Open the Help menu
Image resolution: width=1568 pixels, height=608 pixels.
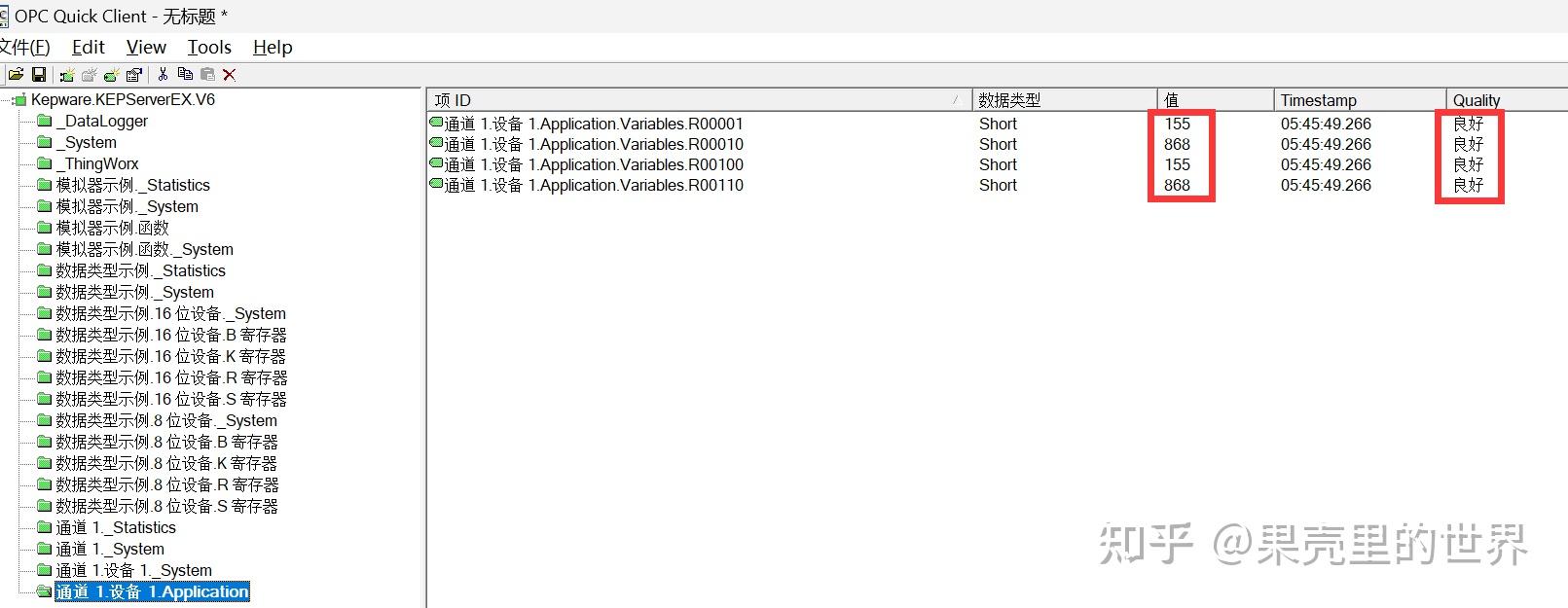[x=273, y=47]
